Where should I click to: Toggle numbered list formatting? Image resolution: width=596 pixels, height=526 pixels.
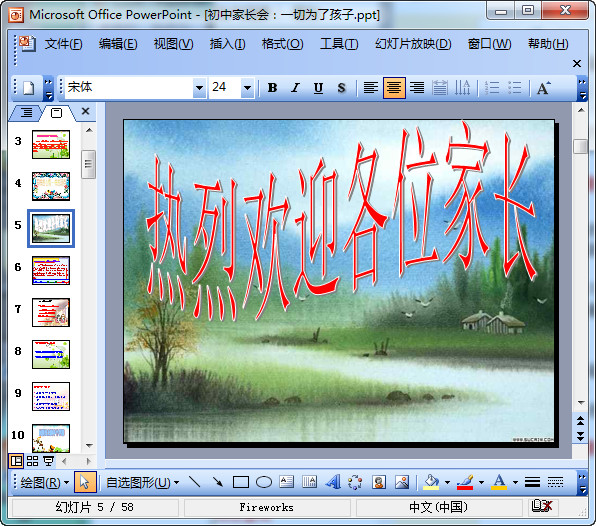click(x=492, y=88)
